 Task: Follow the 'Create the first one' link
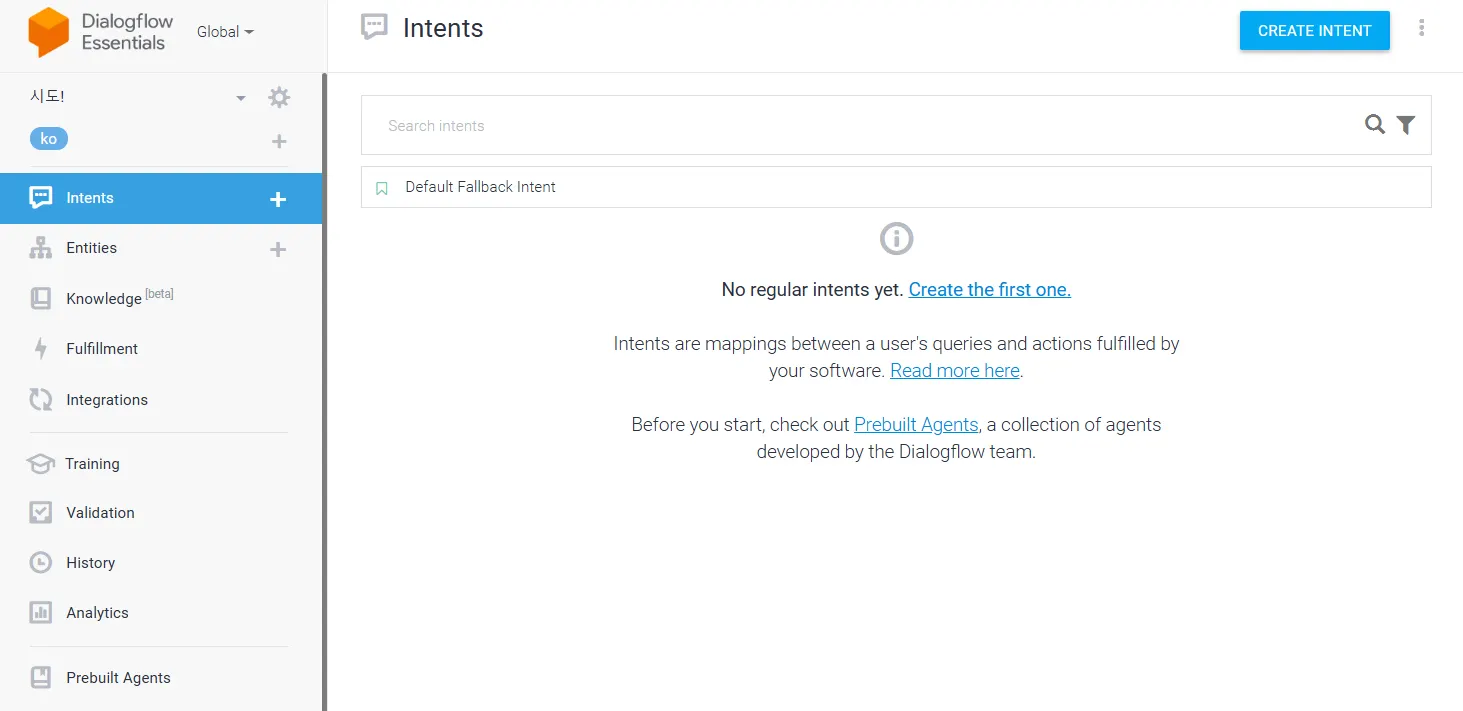pyautogui.click(x=989, y=290)
